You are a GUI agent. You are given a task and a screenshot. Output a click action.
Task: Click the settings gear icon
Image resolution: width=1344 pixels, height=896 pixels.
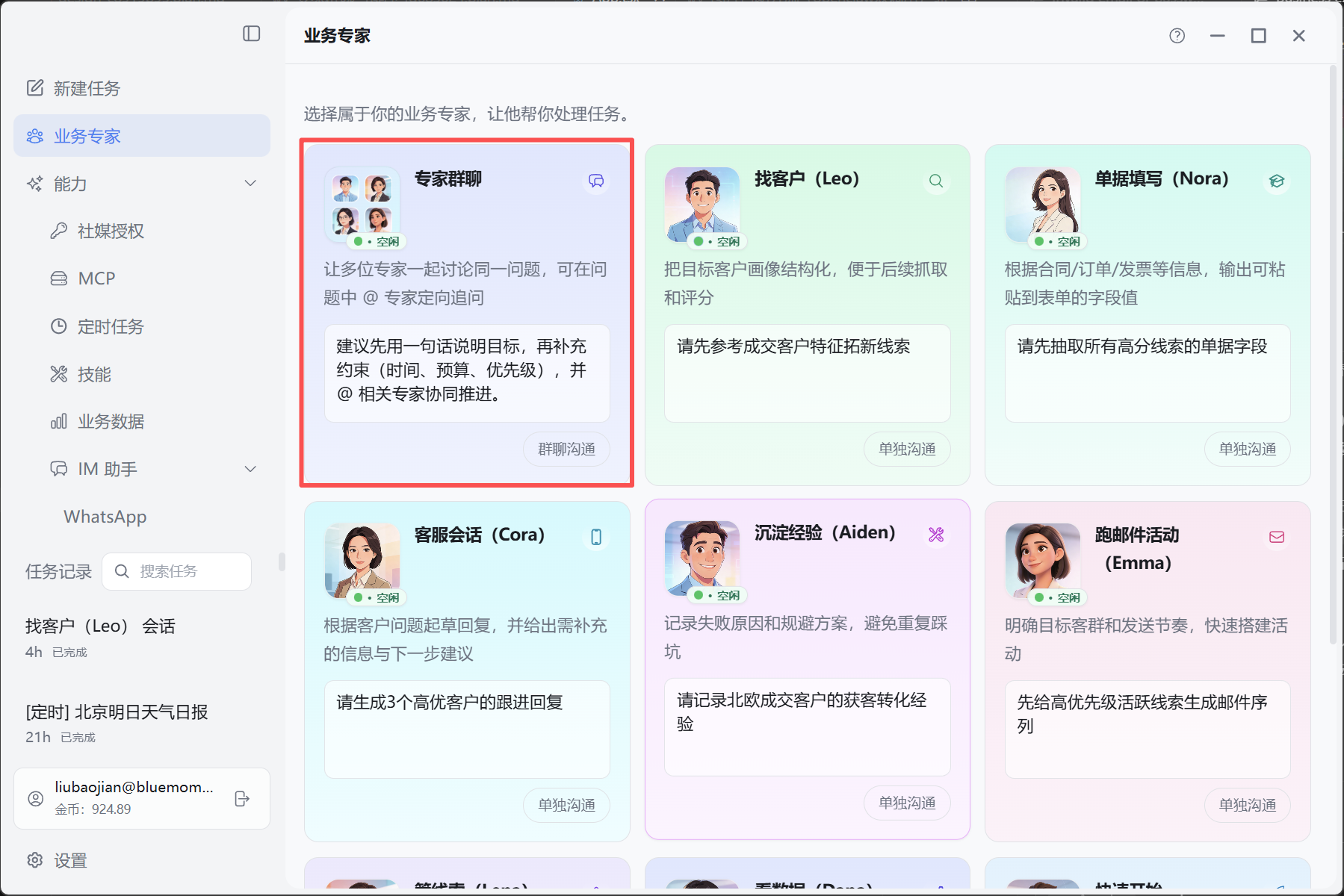[x=35, y=860]
